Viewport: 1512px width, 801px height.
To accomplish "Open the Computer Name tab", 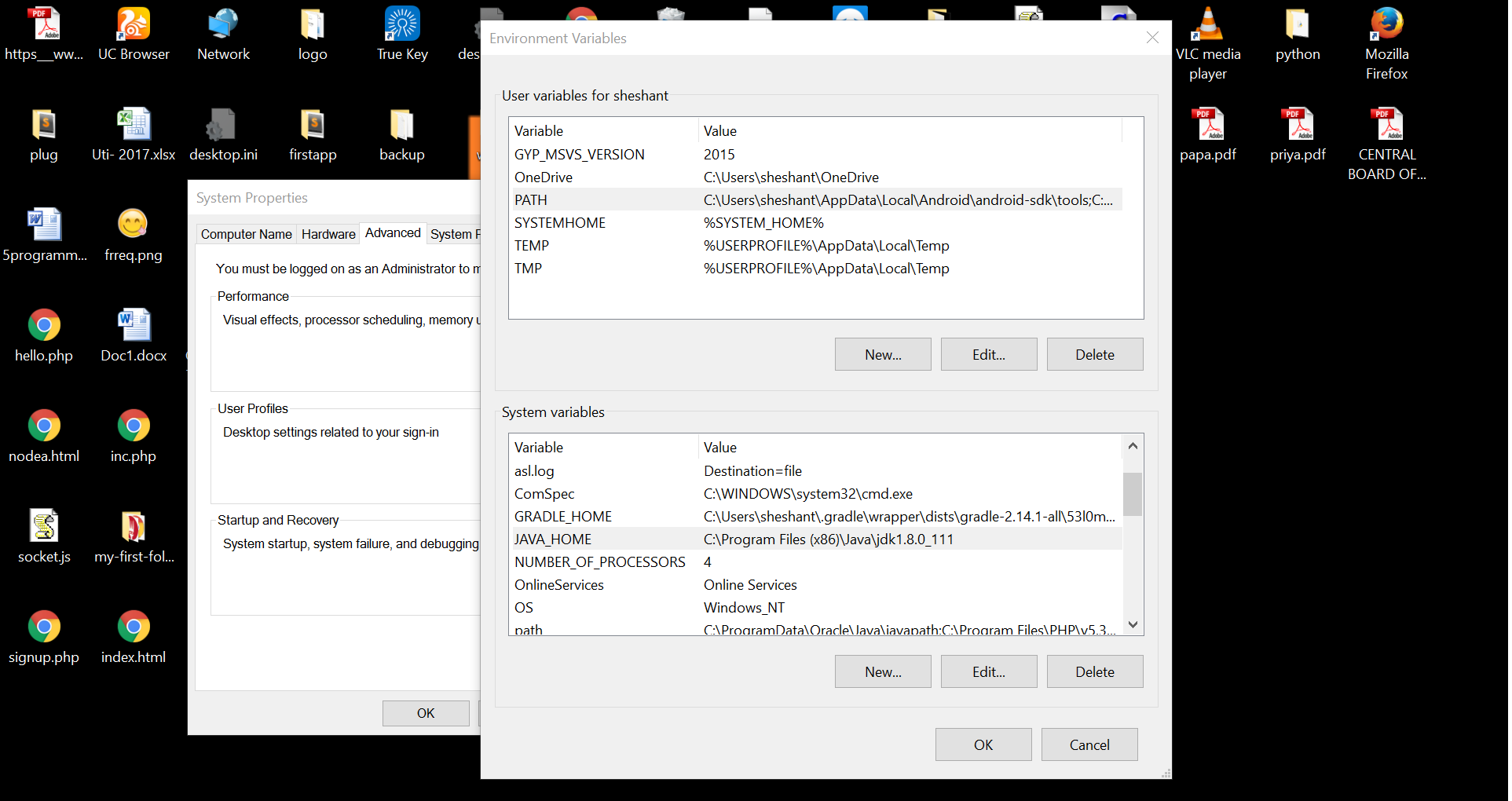I will tap(246, 234).
